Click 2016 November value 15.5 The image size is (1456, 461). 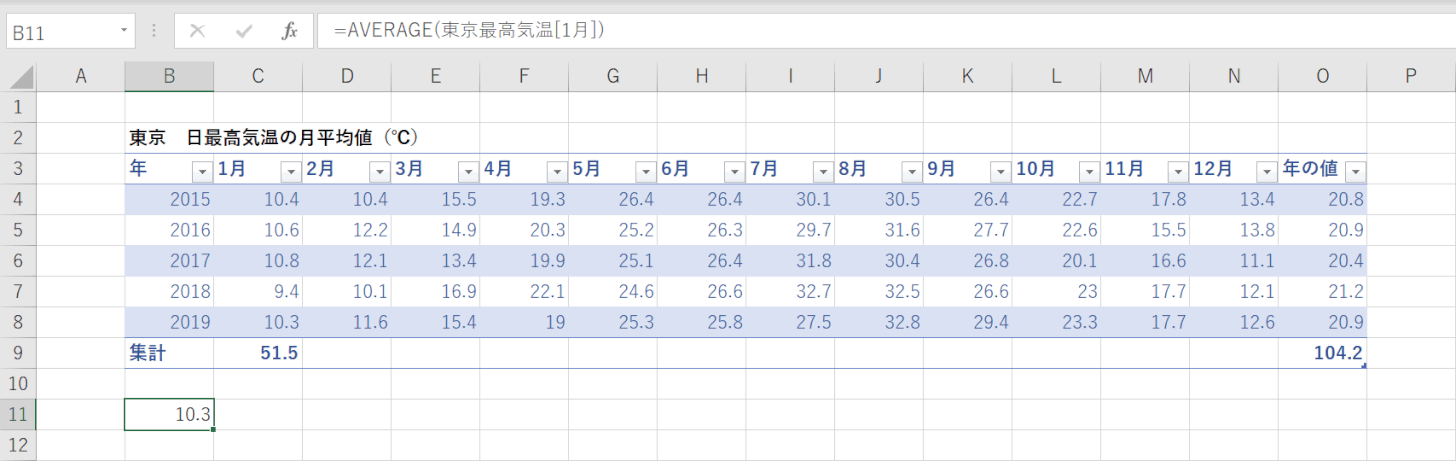pos(1145,230)
